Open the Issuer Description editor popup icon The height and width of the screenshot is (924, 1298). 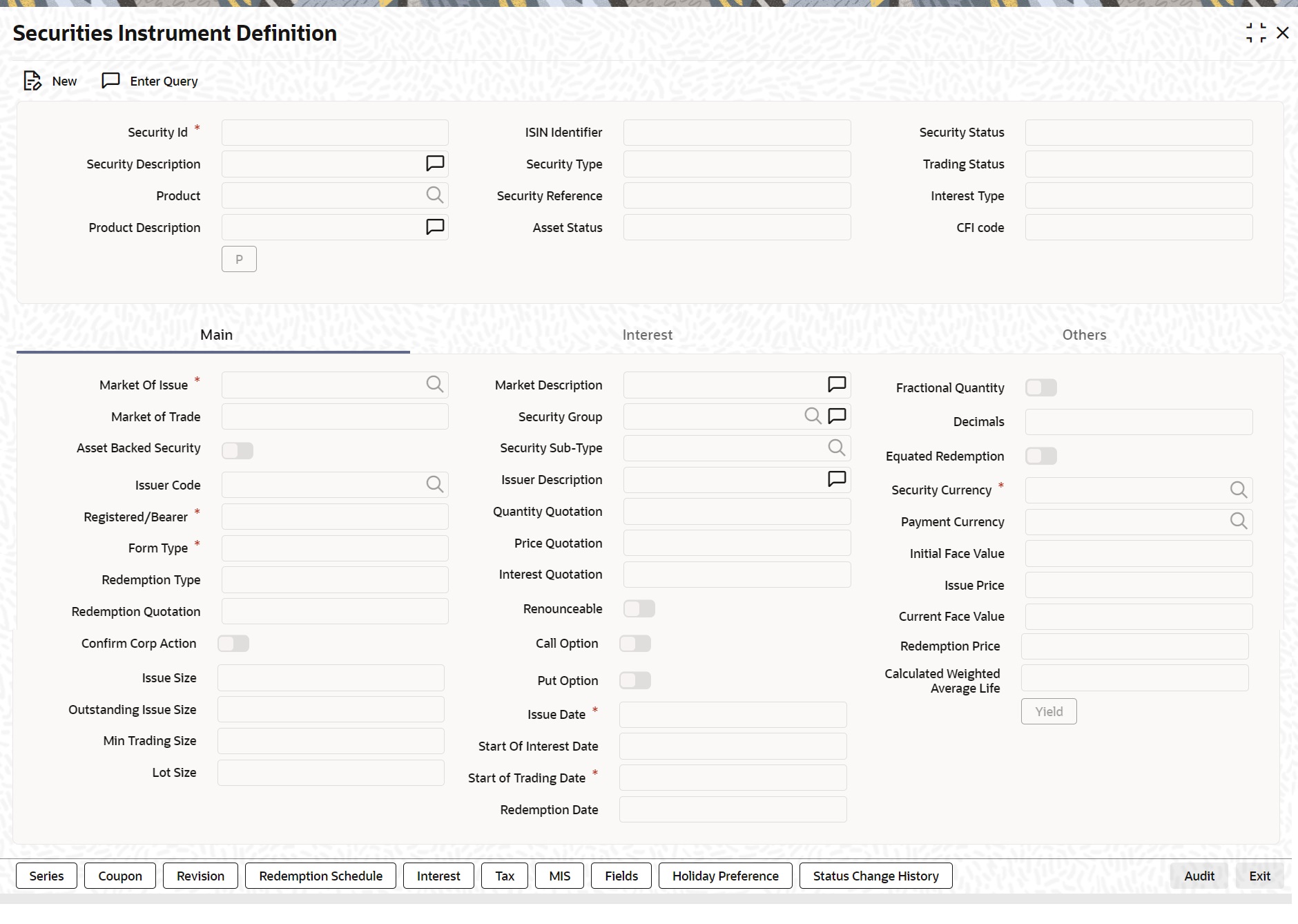pyautogui.click(x=837, y=479)
